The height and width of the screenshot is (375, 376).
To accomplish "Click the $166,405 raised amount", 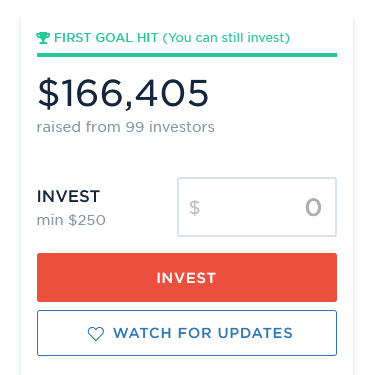I will (x=123, y=93).
